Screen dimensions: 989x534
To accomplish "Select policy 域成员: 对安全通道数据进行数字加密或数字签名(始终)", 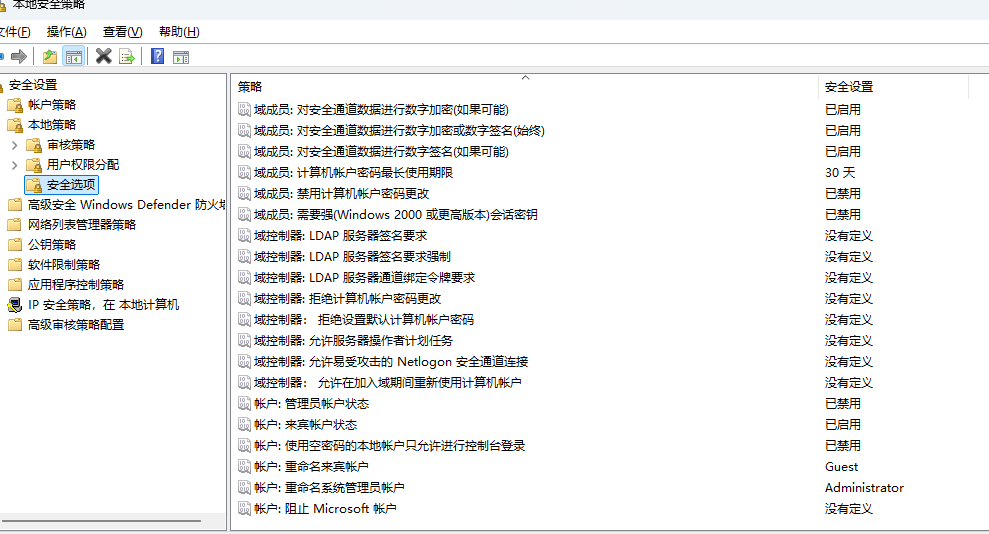I will (399, 131).
